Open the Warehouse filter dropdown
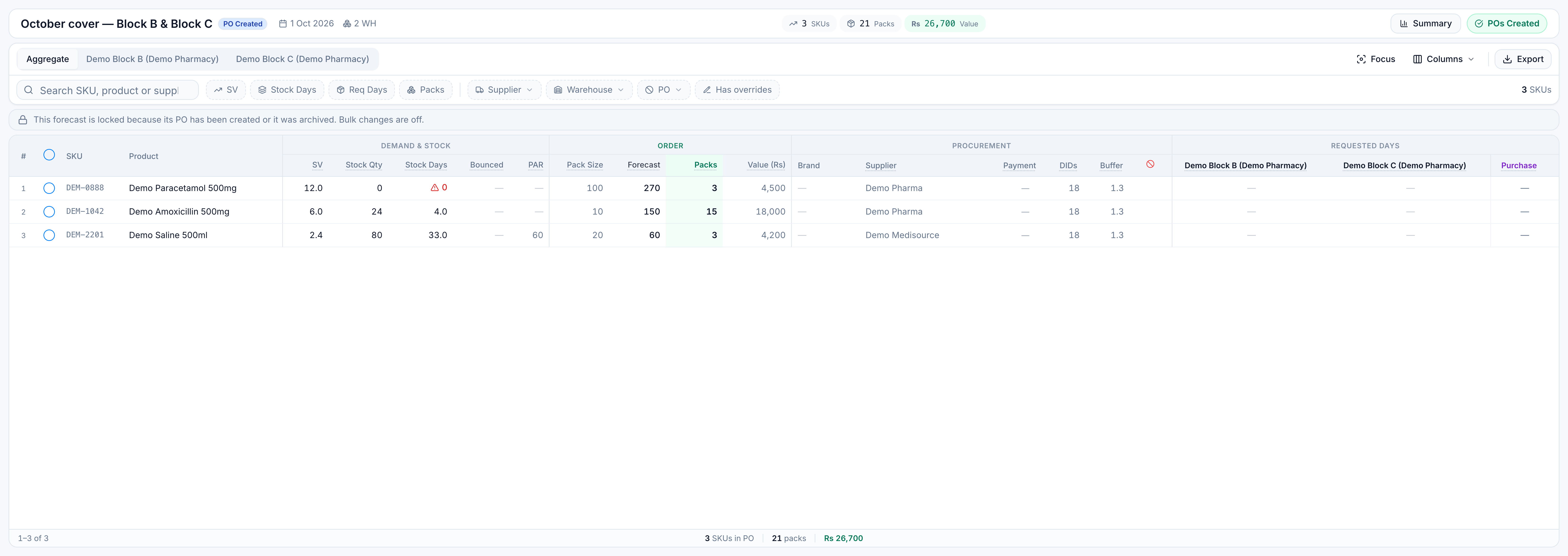1568x556 pixels. coord(589,90)
